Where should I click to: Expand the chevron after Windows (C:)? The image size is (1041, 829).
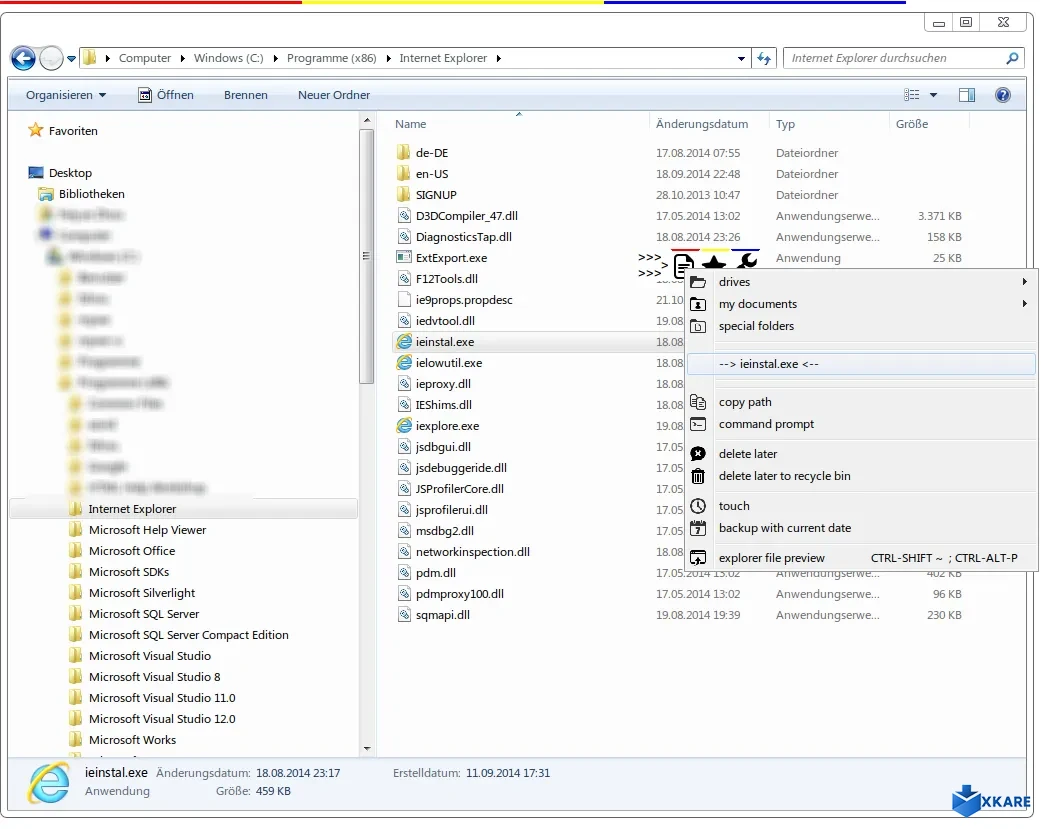click(x=276, y=58)
